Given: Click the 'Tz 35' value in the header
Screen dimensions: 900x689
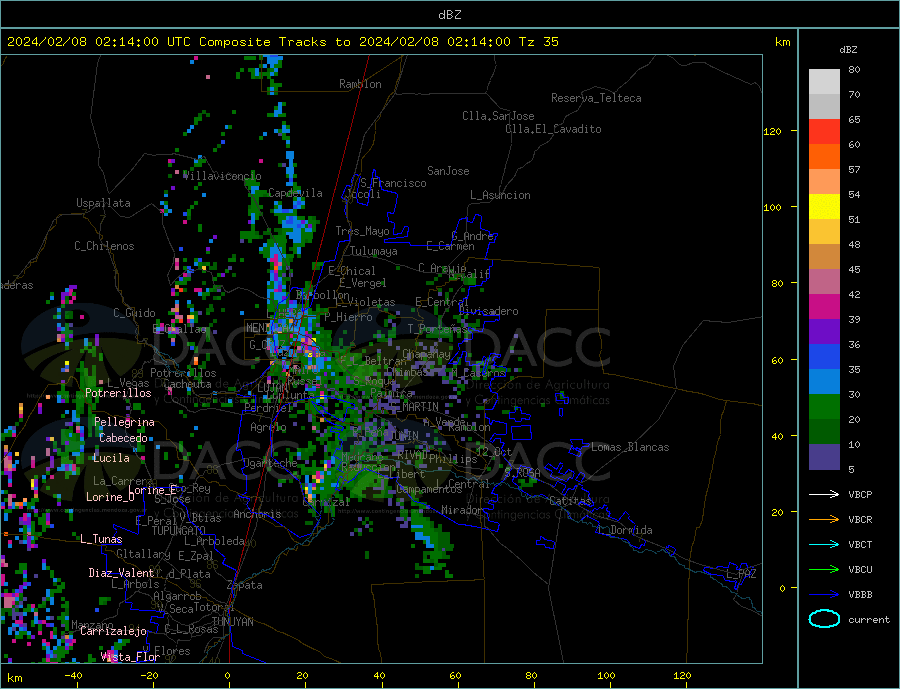Looking at the screenshot, I should pos(538,42).
